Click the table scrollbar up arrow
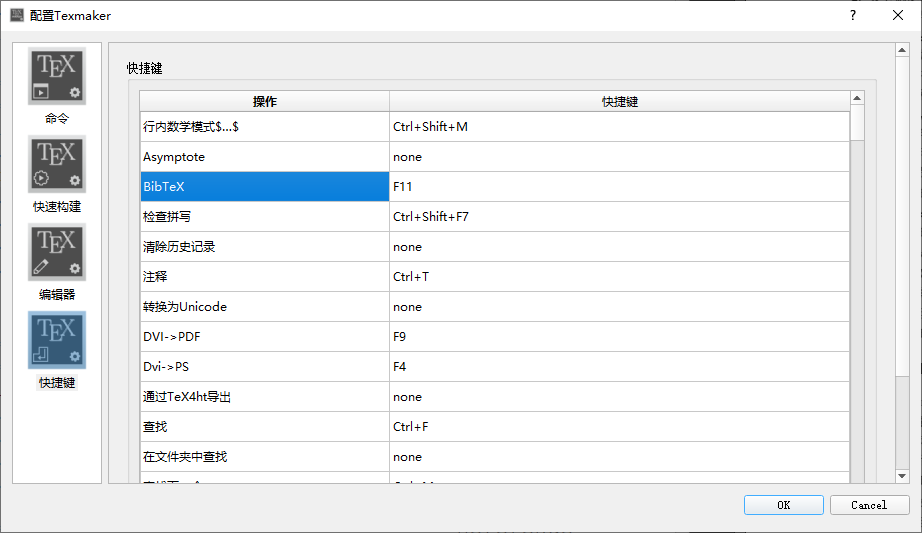Screen dimensions: 922x533 pyautogui.click(x=857, y=98)
